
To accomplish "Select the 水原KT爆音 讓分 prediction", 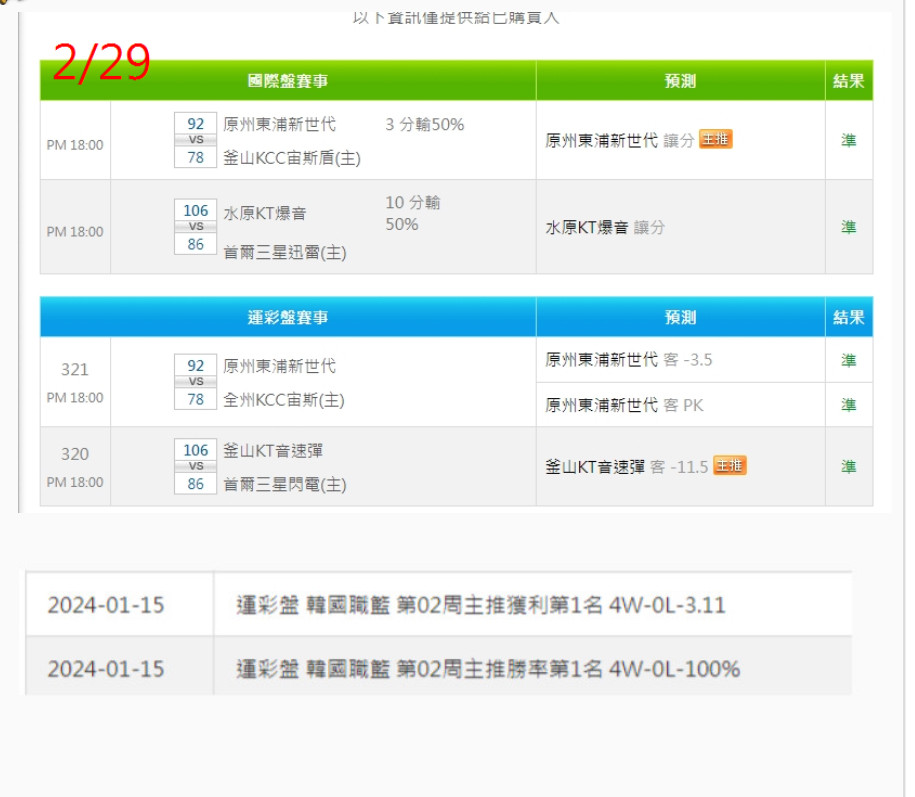I will [605, 227].
